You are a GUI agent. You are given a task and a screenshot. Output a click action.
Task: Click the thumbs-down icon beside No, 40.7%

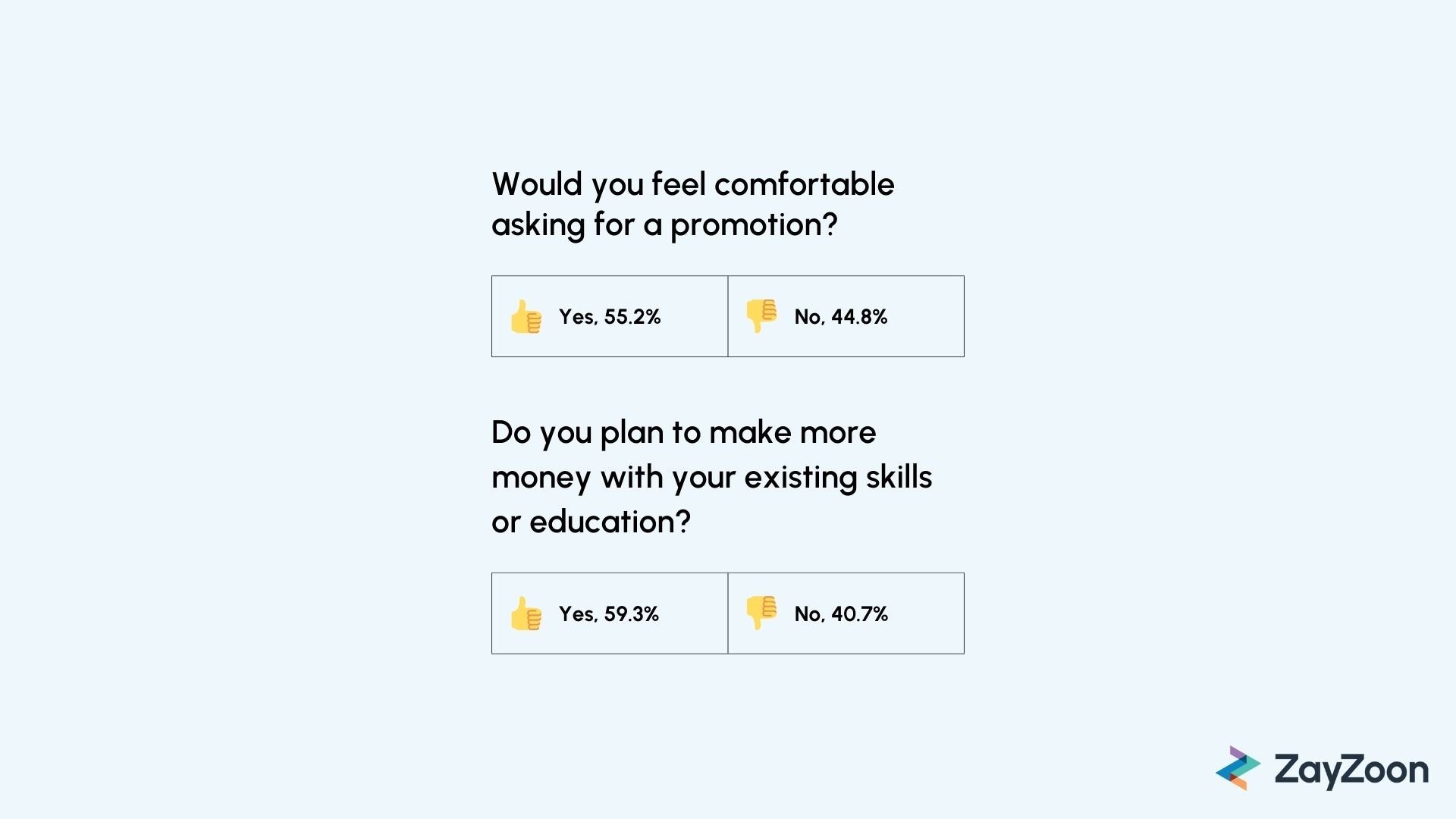point(761,613)
